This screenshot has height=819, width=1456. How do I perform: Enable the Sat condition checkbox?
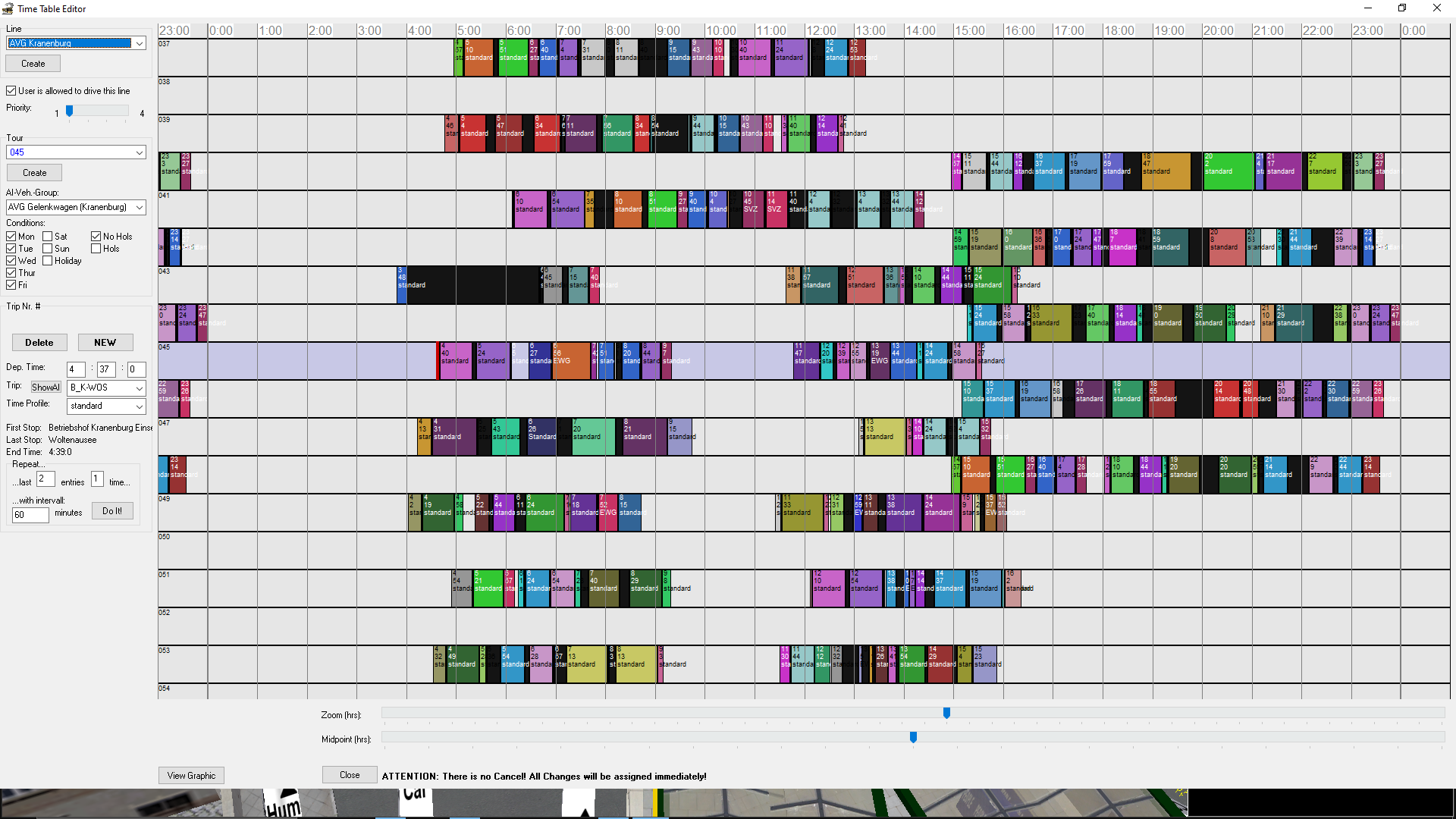coord(48,237)
